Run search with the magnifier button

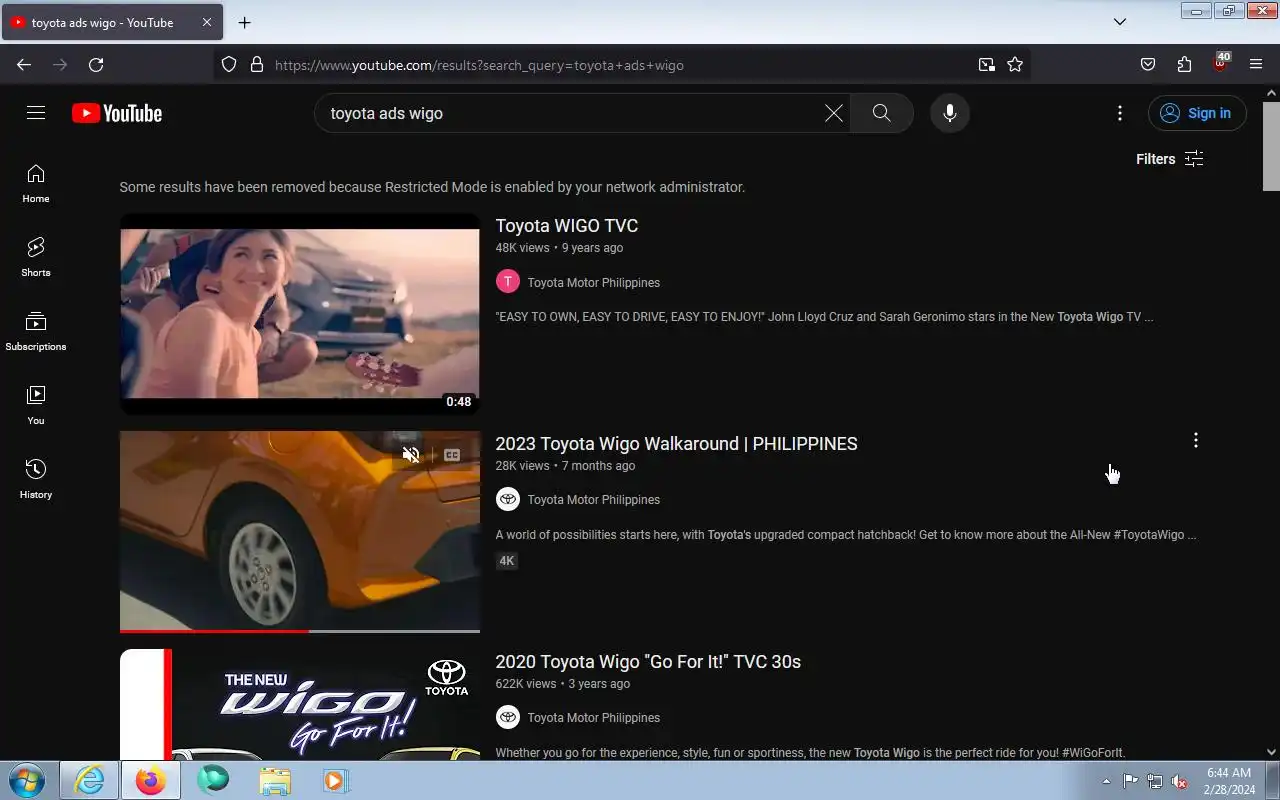[x=881, y=113]
